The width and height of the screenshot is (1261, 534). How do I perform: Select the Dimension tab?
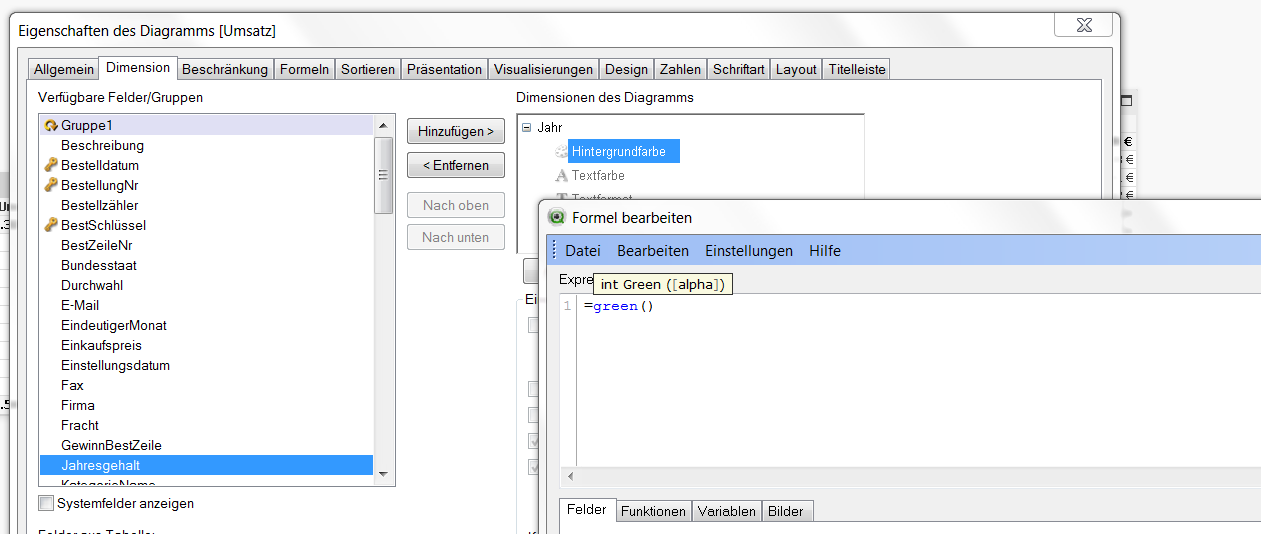pos(138,67)
